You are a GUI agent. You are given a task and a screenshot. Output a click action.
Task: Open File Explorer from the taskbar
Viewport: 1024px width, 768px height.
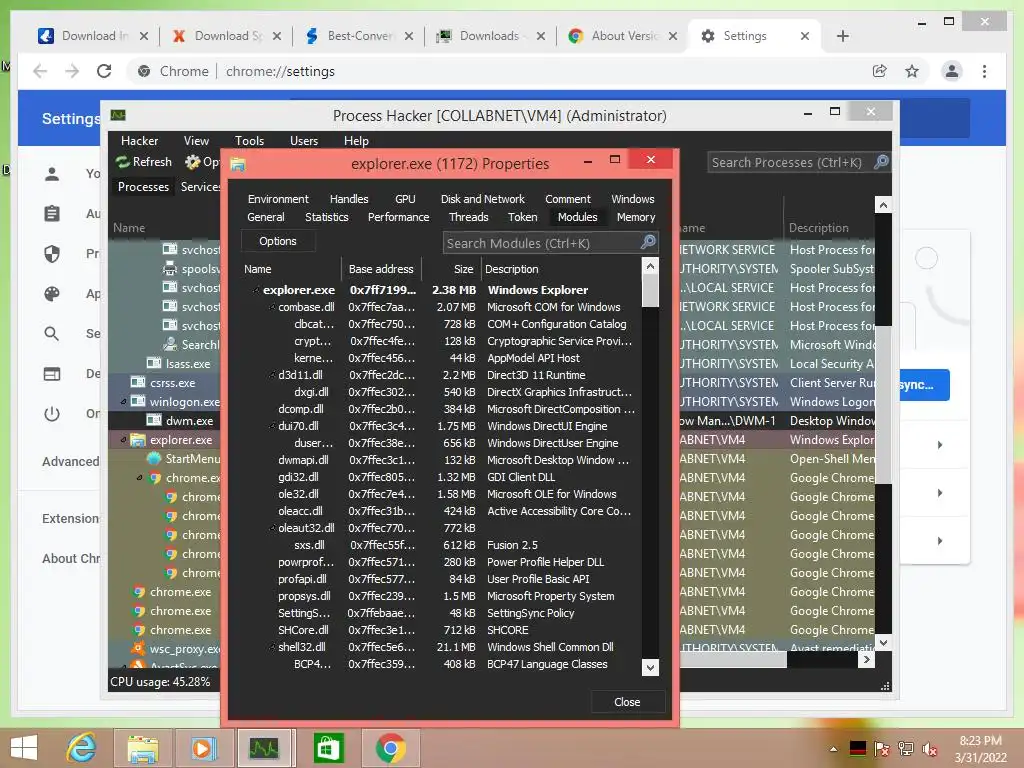pos(142,748)
